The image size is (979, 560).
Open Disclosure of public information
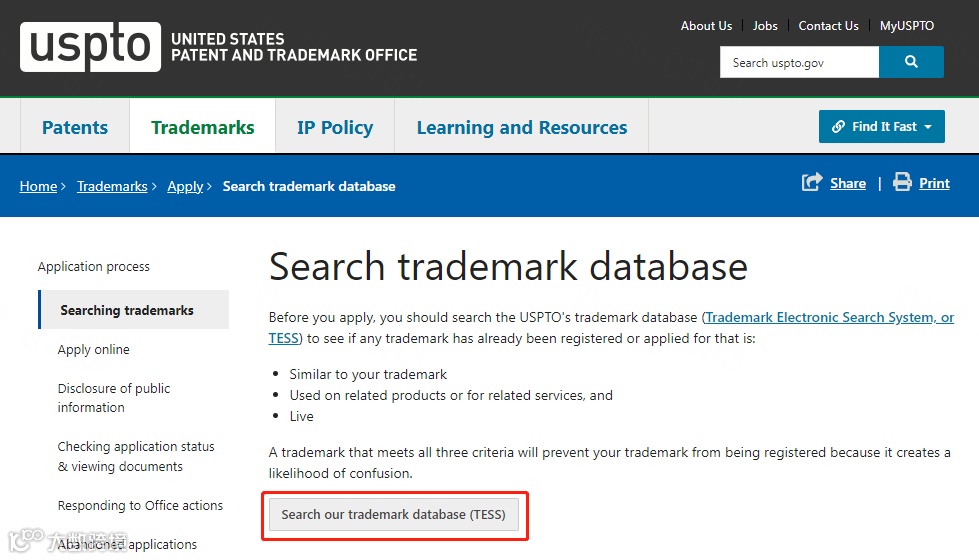[x=114, y=398]
